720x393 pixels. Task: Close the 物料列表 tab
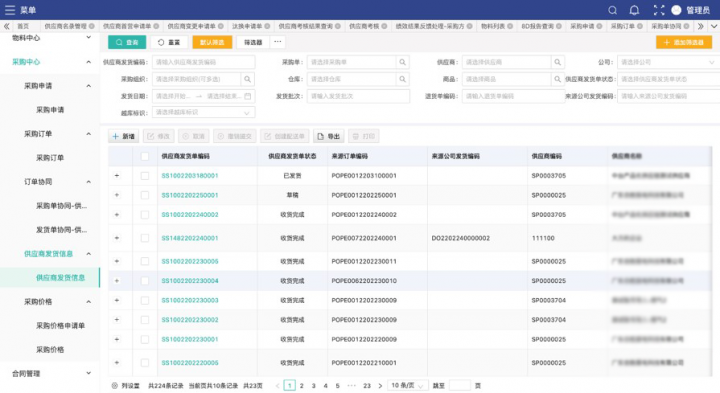[510, 26]
